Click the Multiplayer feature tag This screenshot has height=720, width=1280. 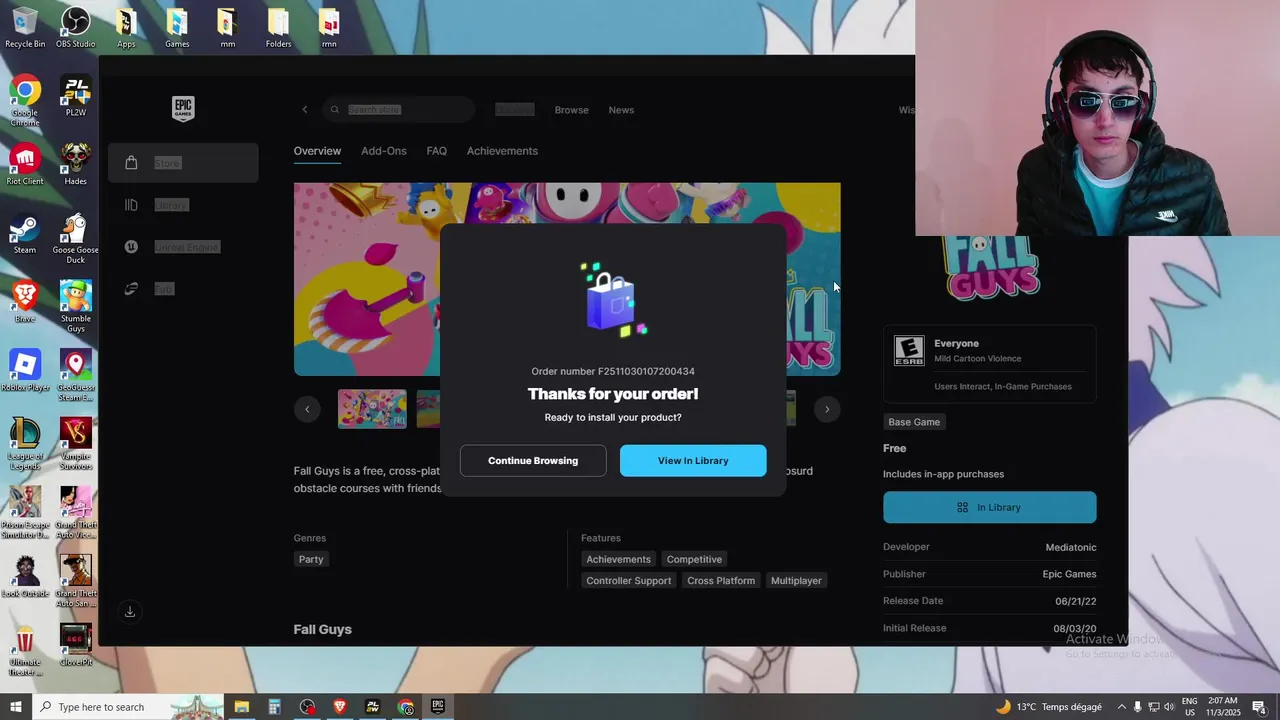796,581
